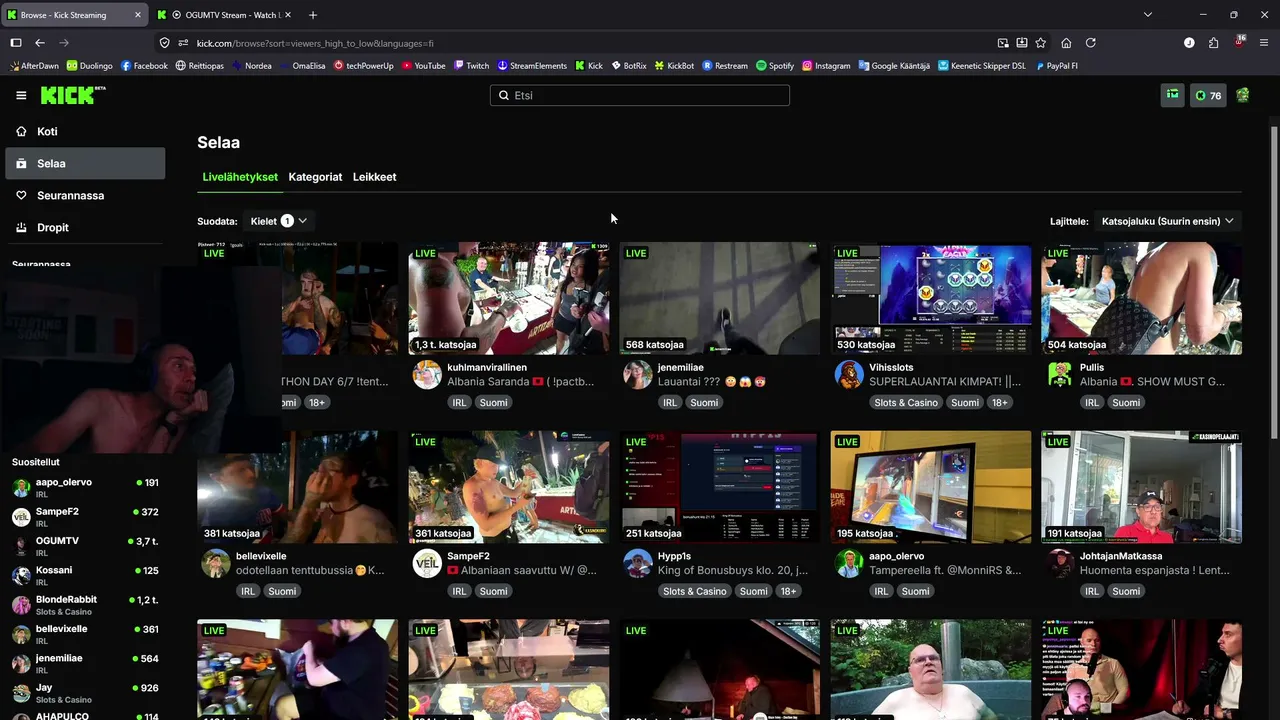This screenshot has height=720, width=1280.
Task: Click the Etsi search field
Action: click(x=640, y=95)
